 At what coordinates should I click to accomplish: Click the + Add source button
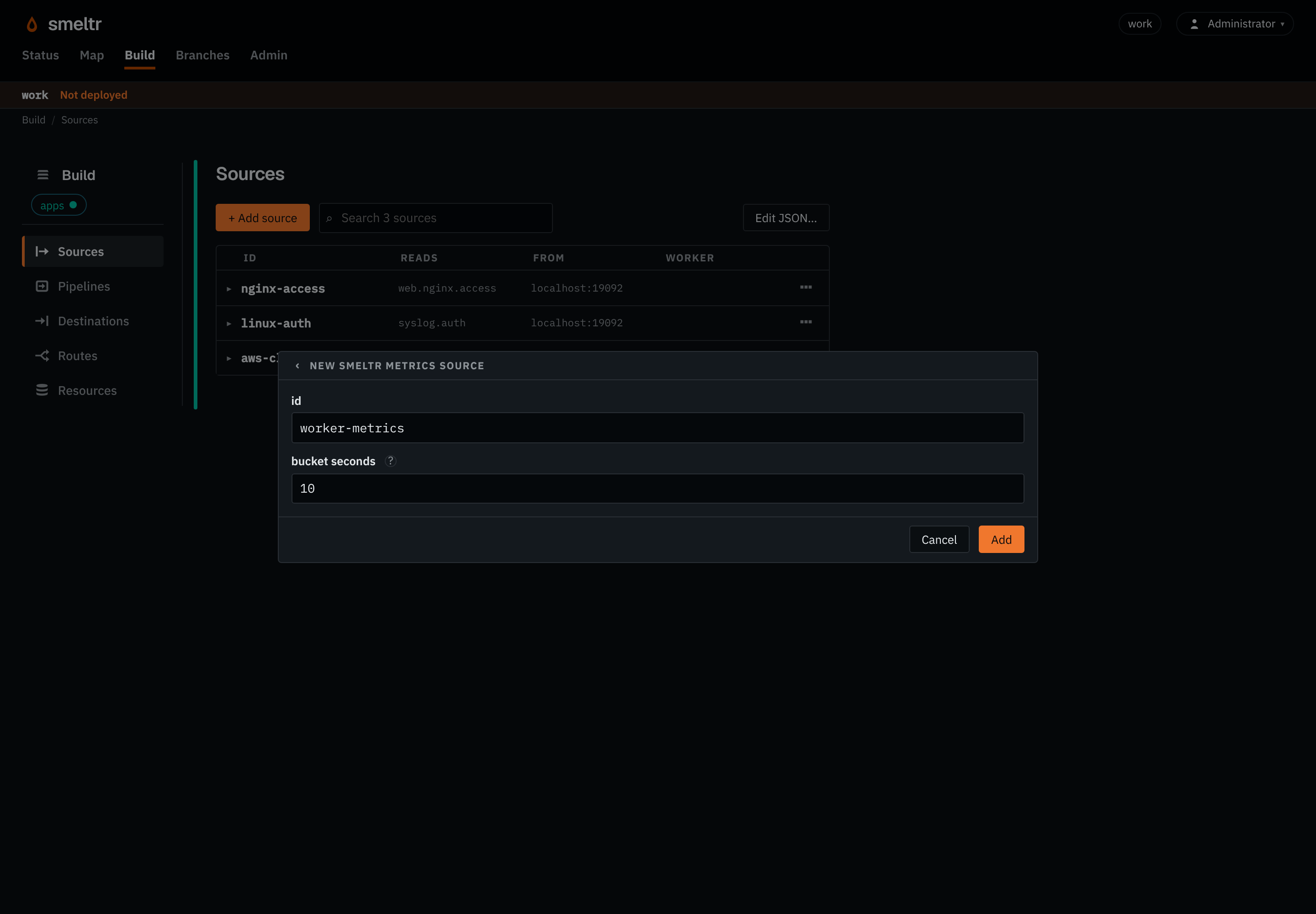pyautogui.click(x=262, y=218)
